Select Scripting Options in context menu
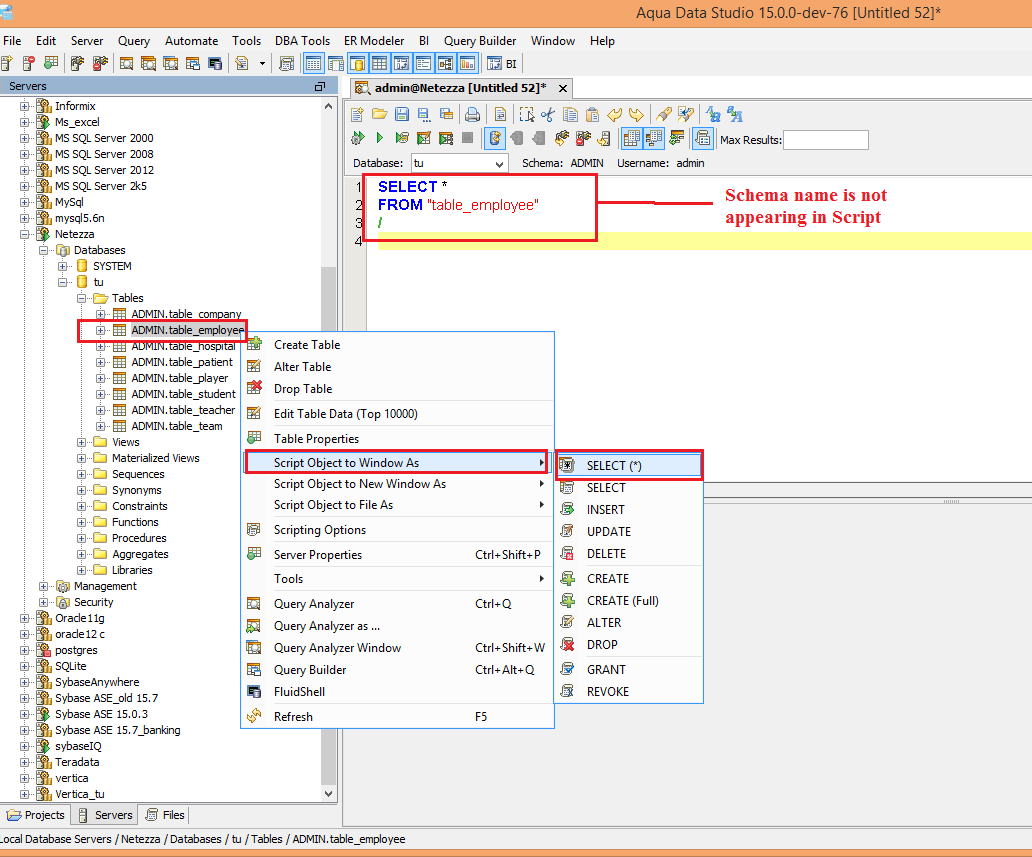 398,530
